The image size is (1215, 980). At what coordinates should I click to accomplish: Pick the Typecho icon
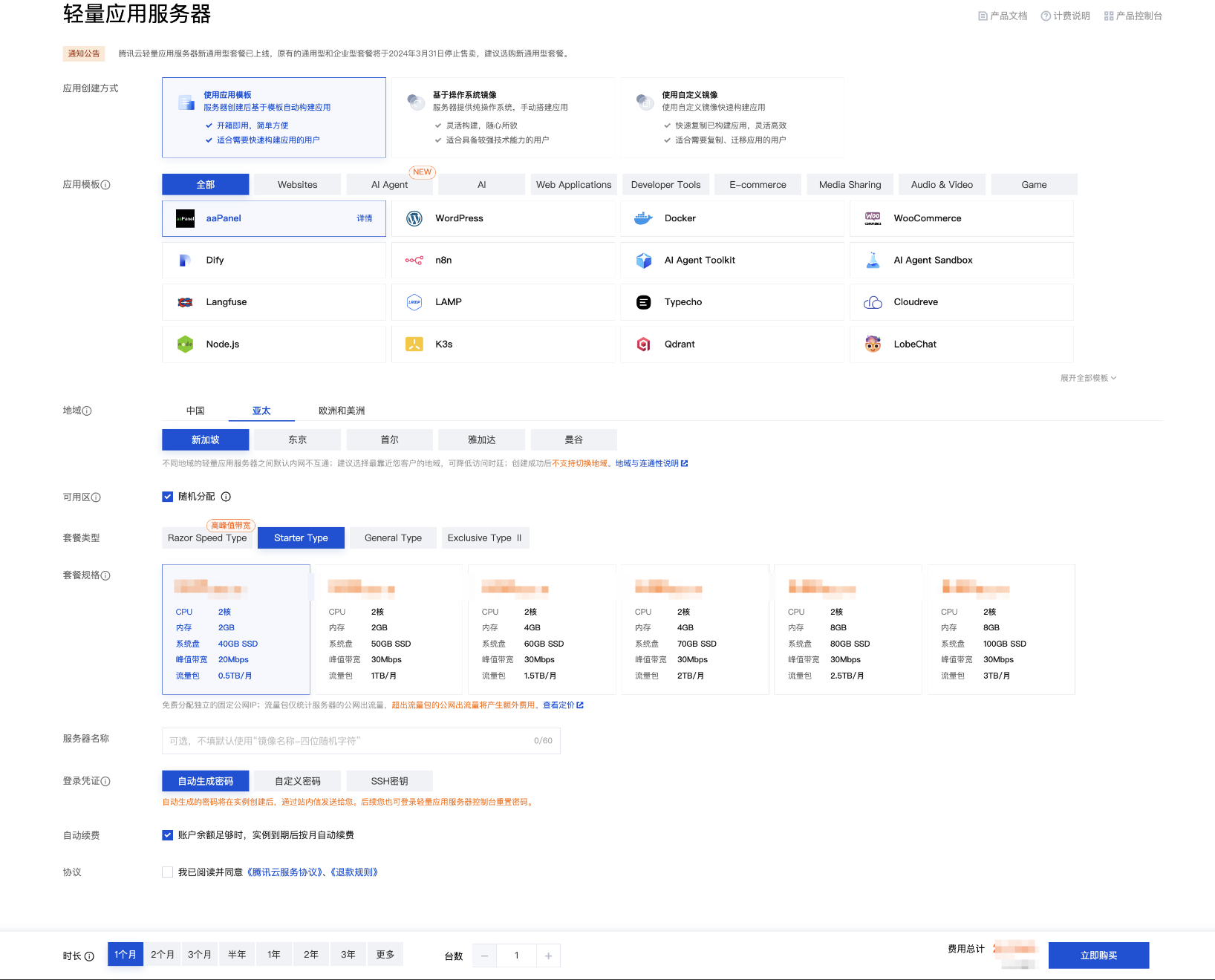(x=643, y=302)
